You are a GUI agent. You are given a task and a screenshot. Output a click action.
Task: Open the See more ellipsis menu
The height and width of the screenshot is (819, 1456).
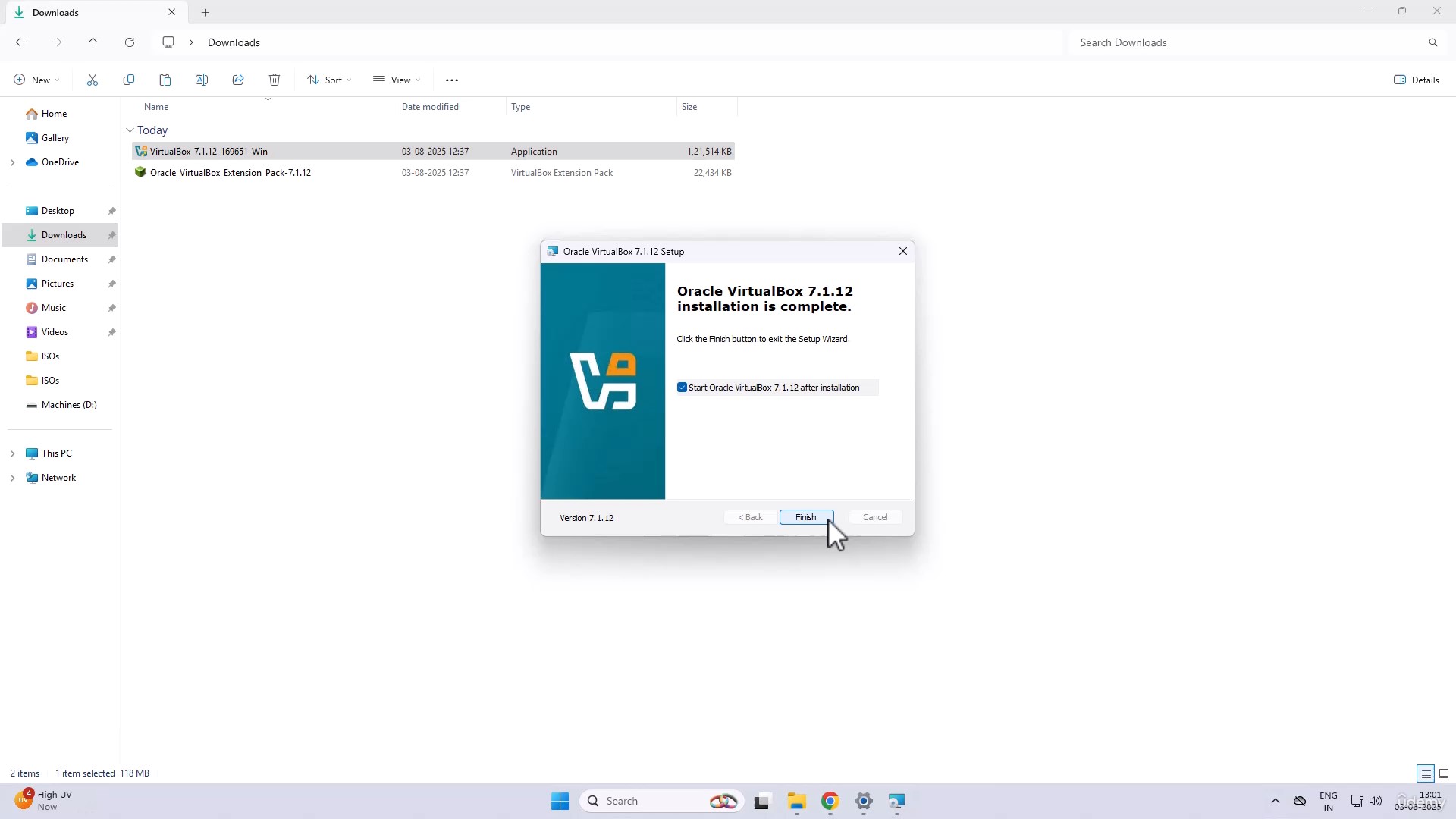click(452, 80)
